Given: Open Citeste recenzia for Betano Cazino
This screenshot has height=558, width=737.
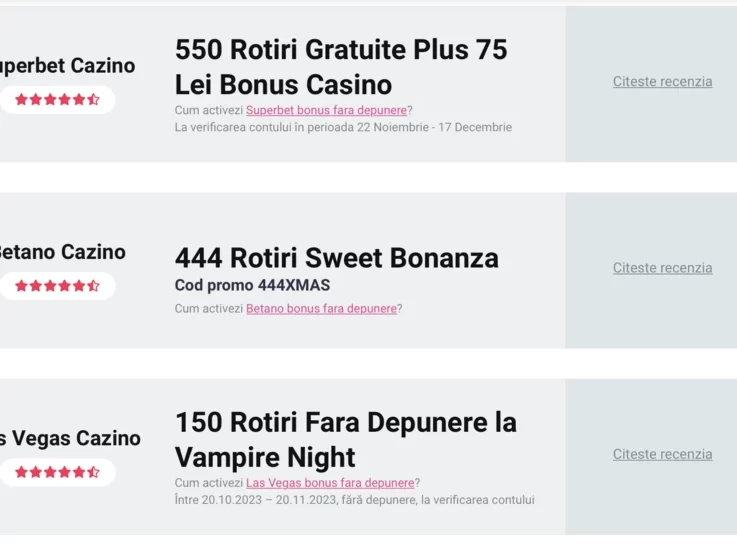Looking at the screenshot, I should (662, 268).
